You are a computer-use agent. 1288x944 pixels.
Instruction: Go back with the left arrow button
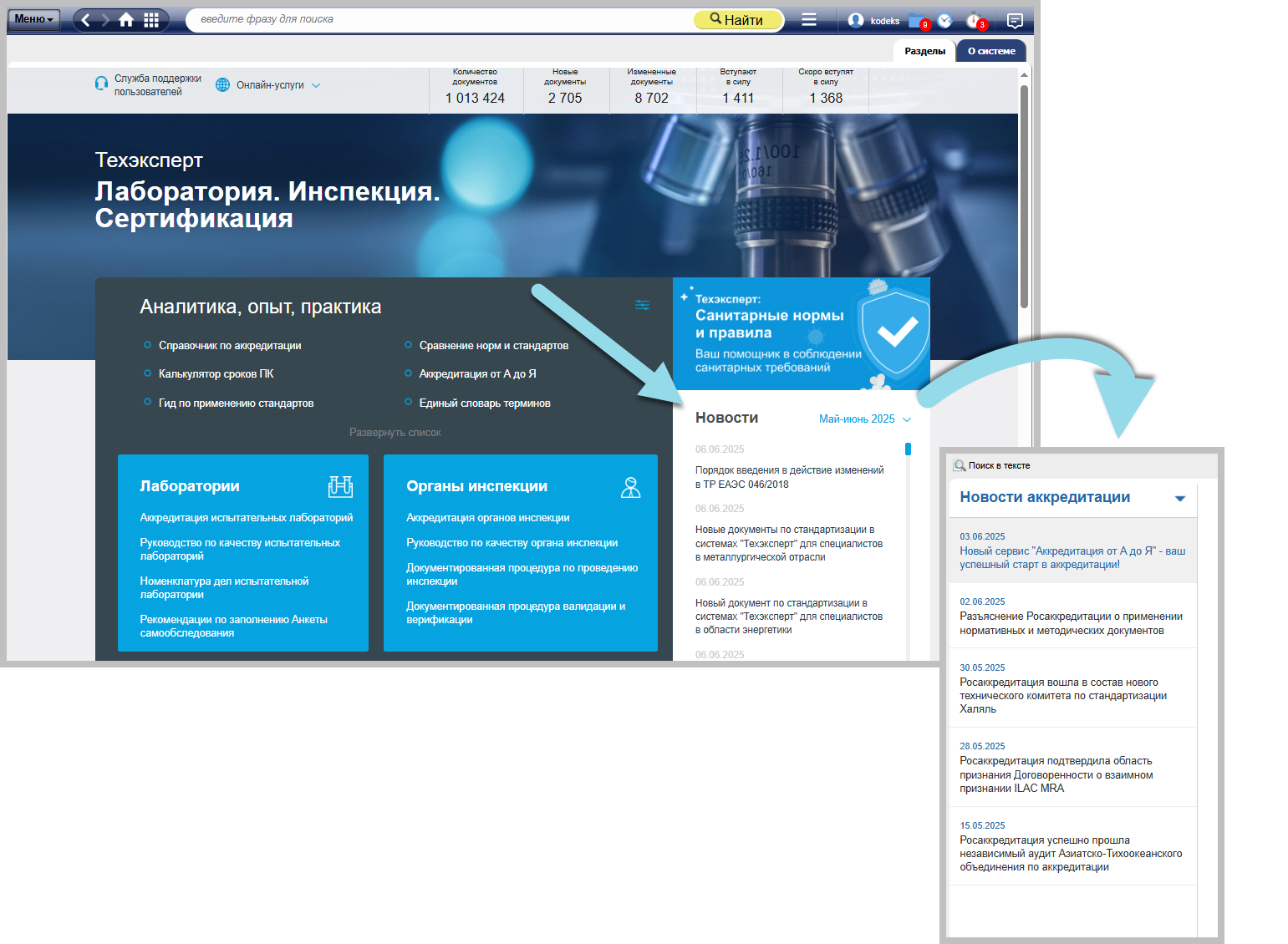click(85, 20)
